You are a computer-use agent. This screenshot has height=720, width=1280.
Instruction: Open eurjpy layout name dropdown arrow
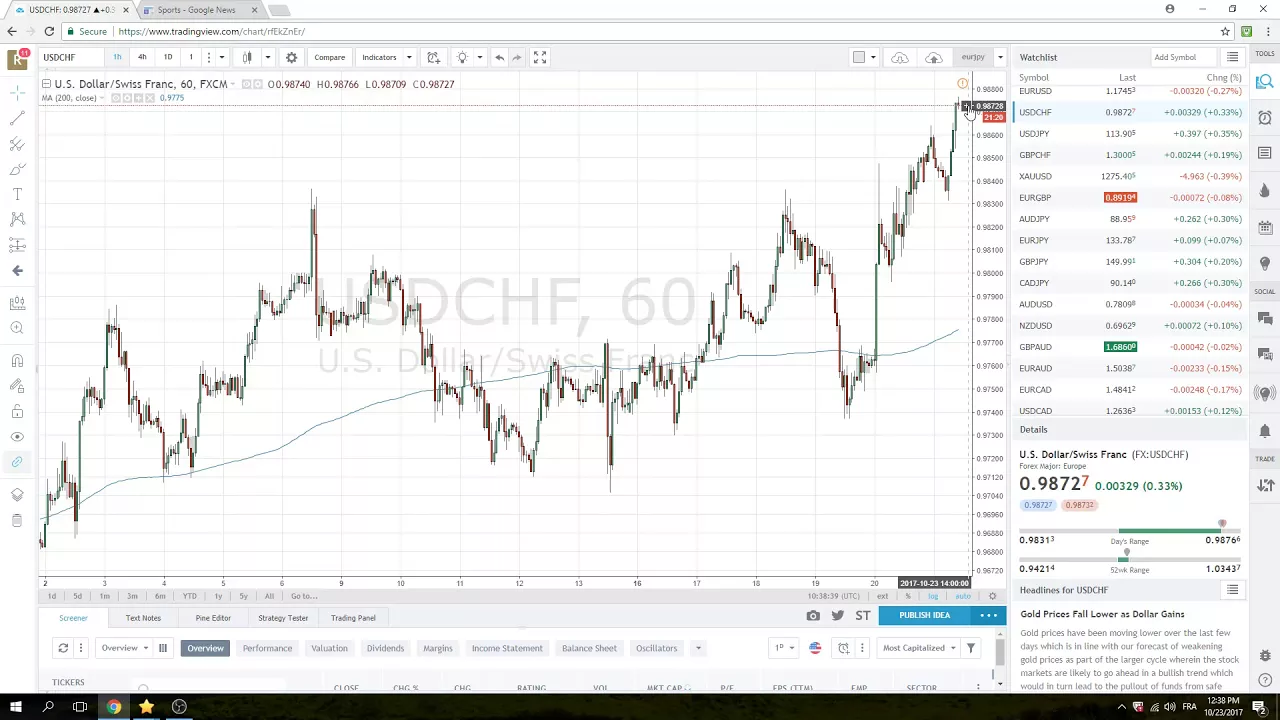coord(1000,57)
